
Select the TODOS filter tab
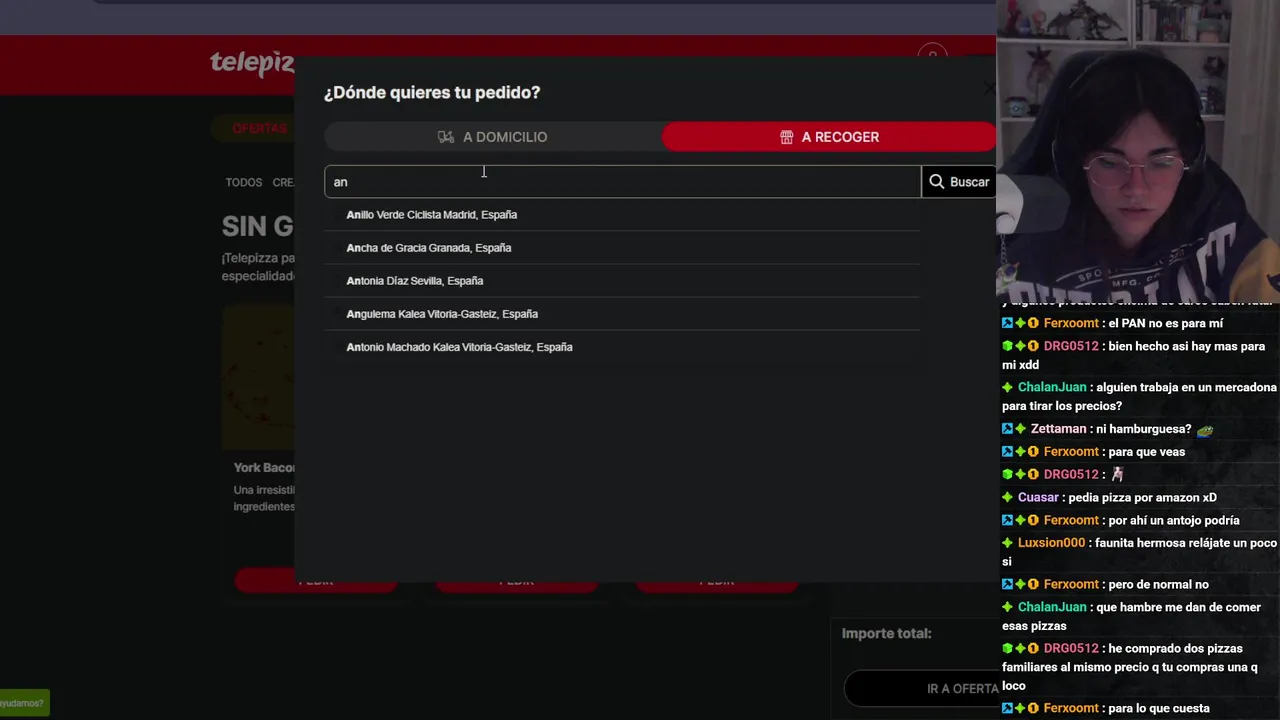[243, 183]
